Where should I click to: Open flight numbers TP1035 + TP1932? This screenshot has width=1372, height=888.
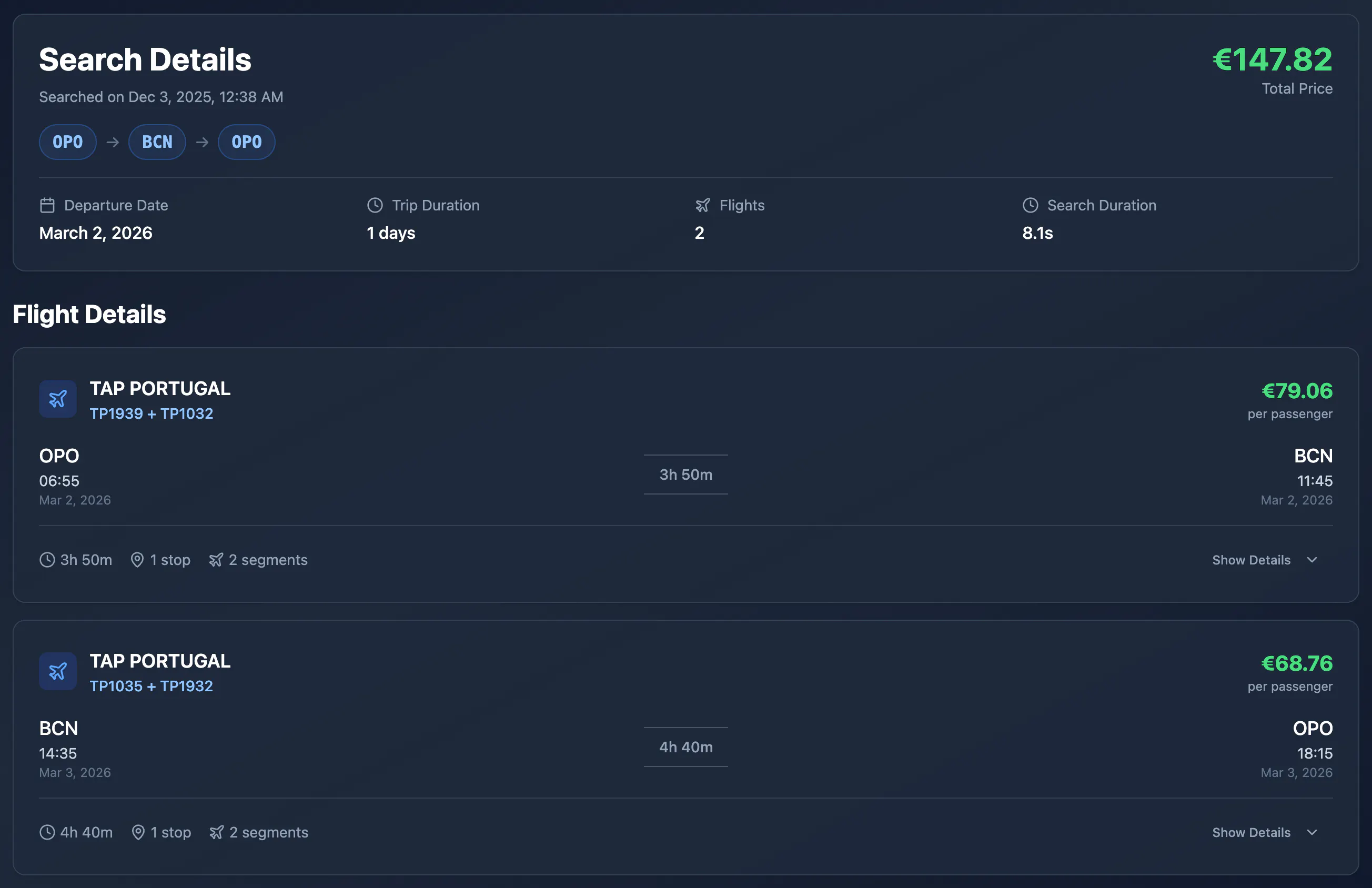point(152,687)
